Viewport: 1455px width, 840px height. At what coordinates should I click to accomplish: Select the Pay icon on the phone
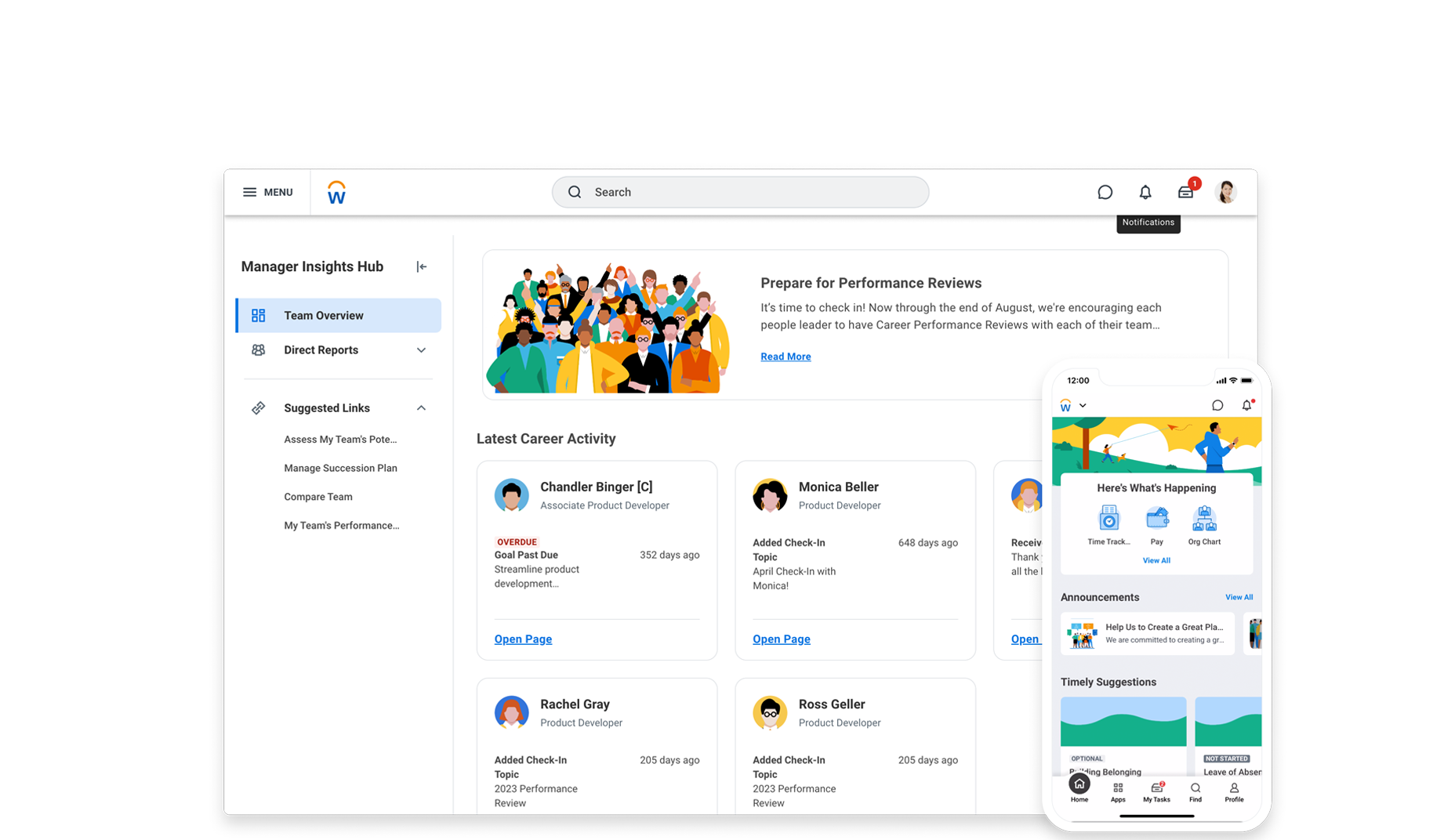click(1156, 520)
